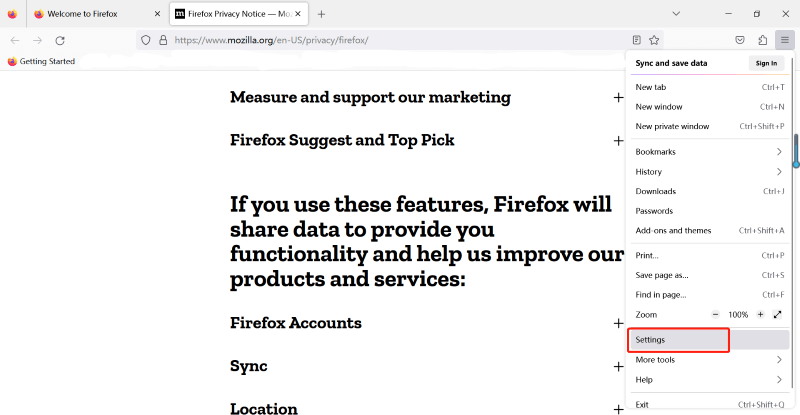This screenshot has width=800, height=415.
Task: Open the History submenu
Action: (x=709, y=172)
